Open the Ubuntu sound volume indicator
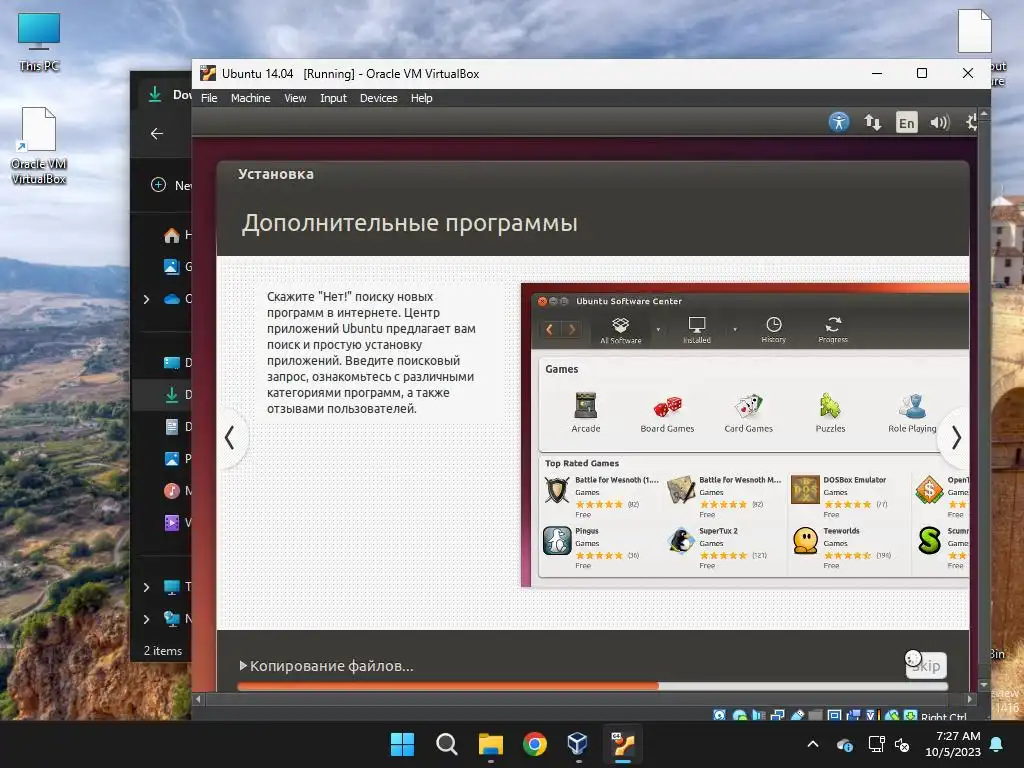Screen dimensions: 1024x768 940,122
